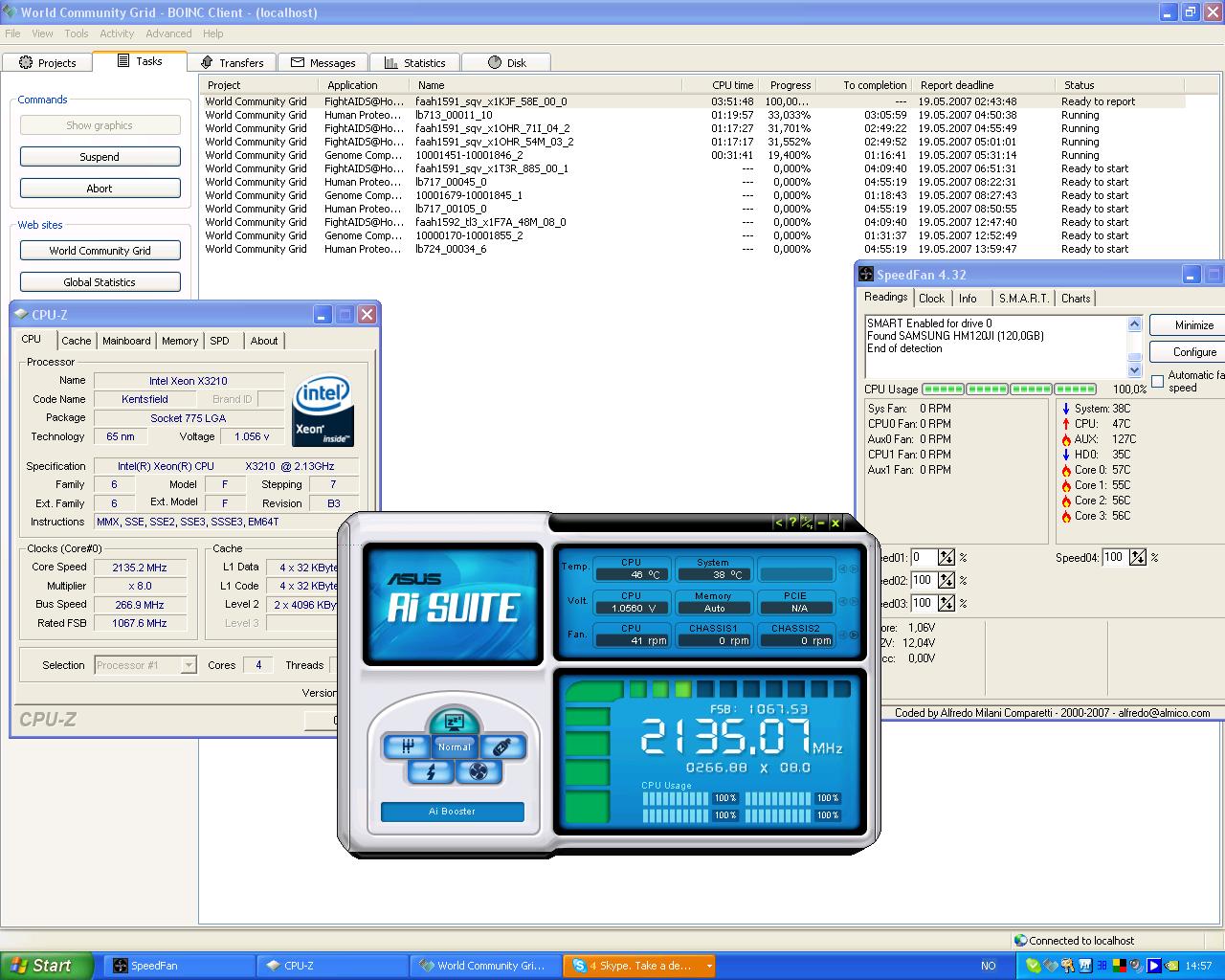The width and height of the screenshot is (1225, 980).
Task: Switch Ai Suite temperature unit °C/°F icon
Action: pyautogui.click(x=806, y=523)
